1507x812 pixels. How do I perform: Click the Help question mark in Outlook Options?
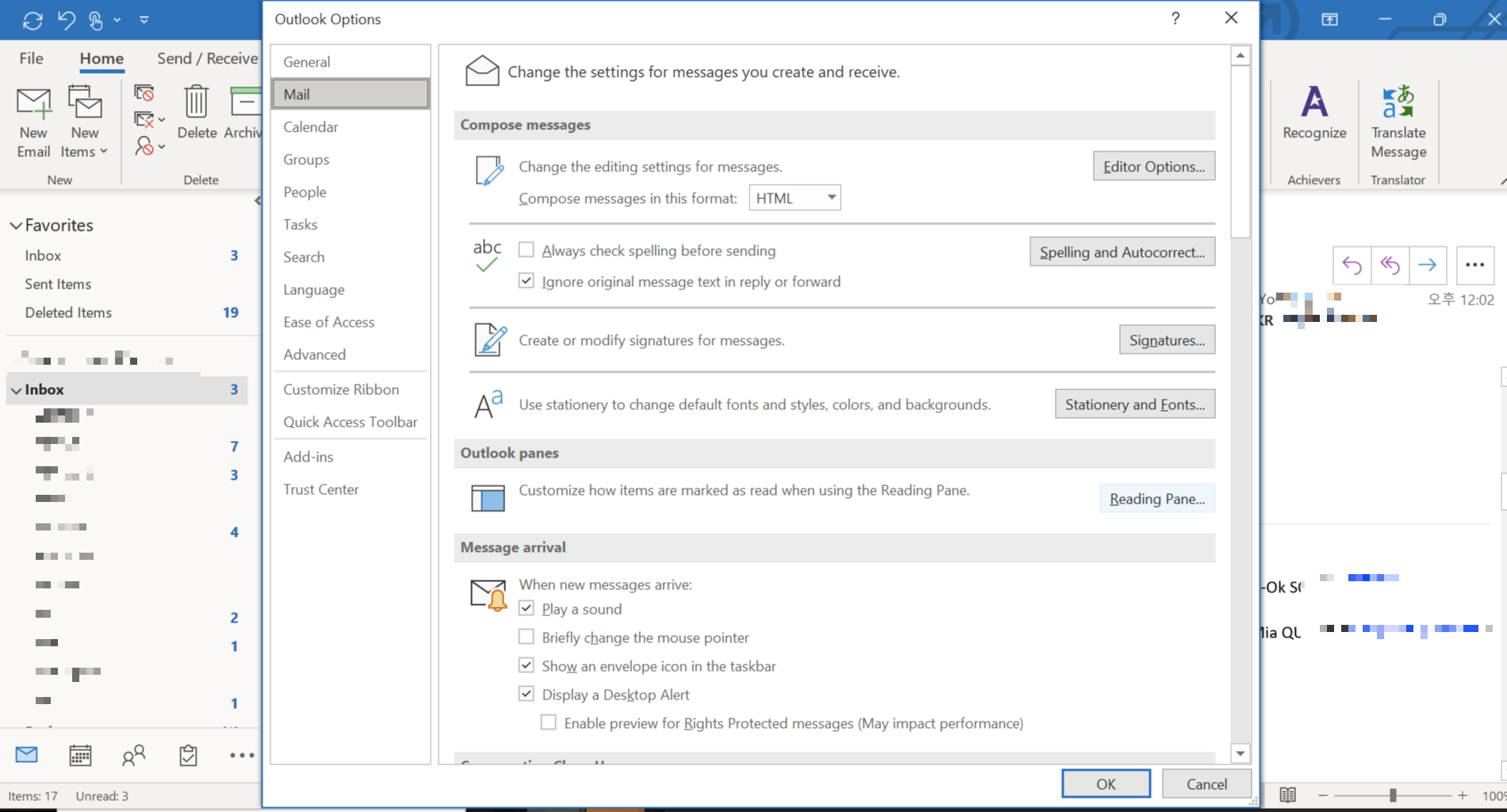coord(1175,18)
